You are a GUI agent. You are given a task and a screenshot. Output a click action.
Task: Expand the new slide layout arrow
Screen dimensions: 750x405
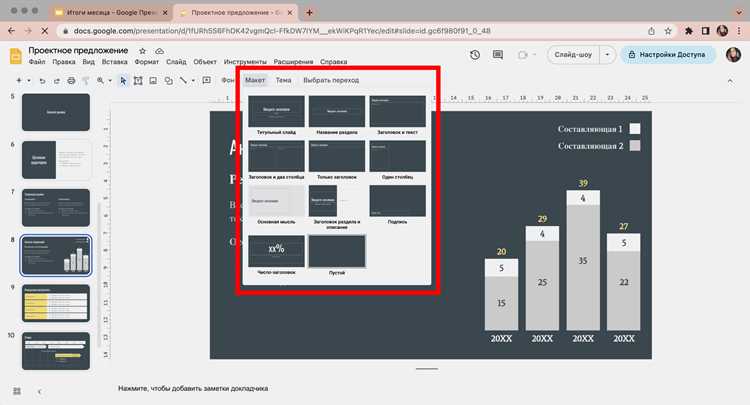click(29, 80)
